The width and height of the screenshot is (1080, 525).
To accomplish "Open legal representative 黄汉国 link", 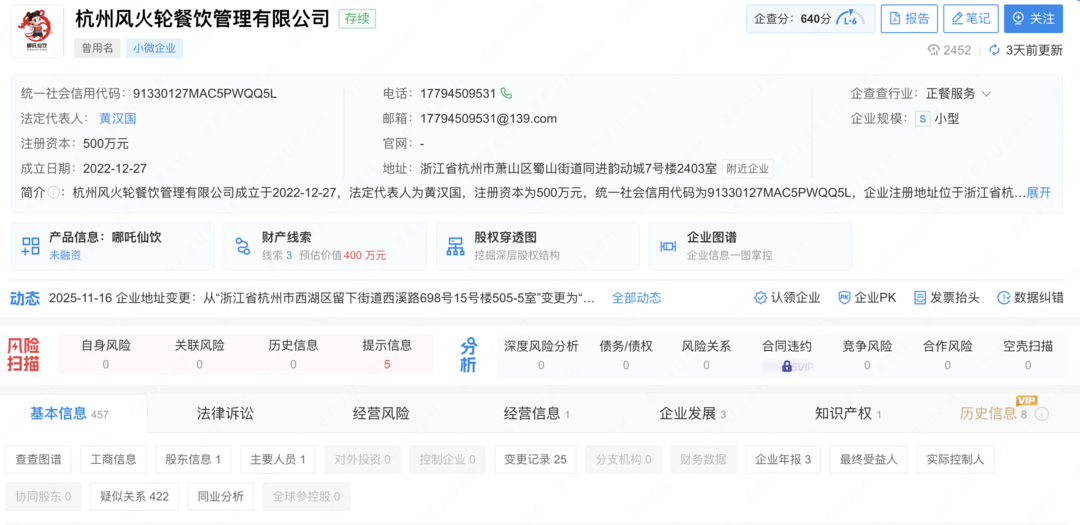I will point(117,118).
